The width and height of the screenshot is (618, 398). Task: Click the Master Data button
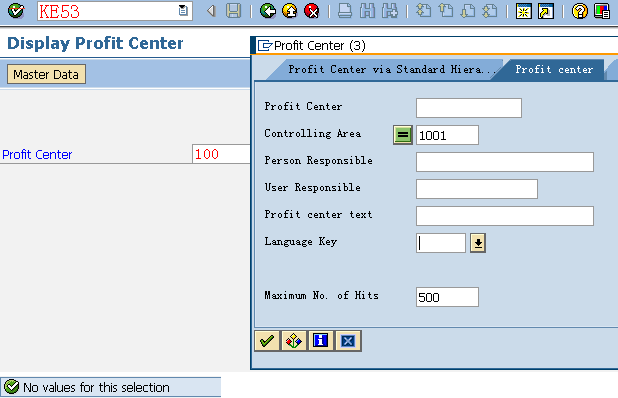click(46, 74)
